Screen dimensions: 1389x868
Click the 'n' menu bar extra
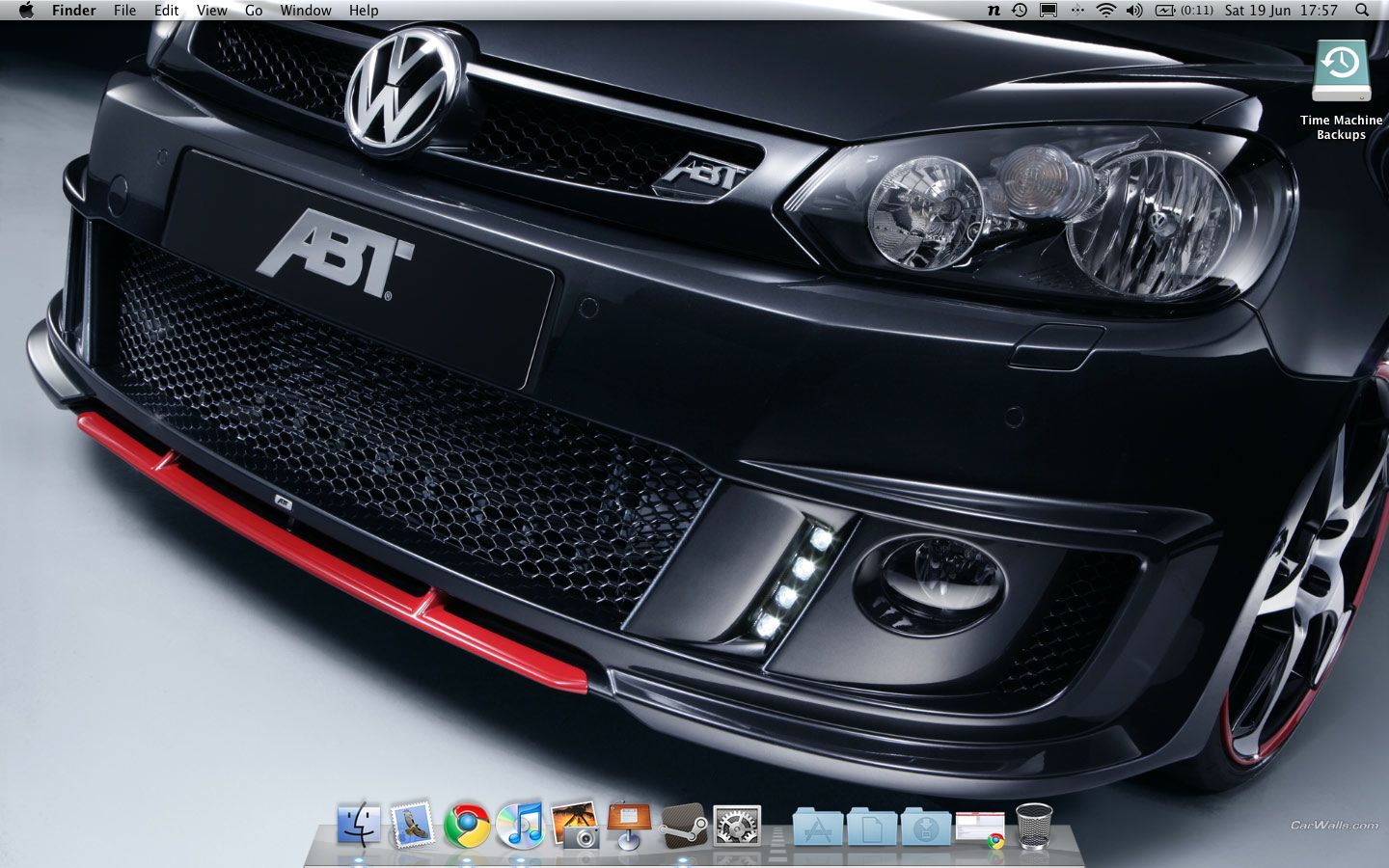tap(994, 11)
